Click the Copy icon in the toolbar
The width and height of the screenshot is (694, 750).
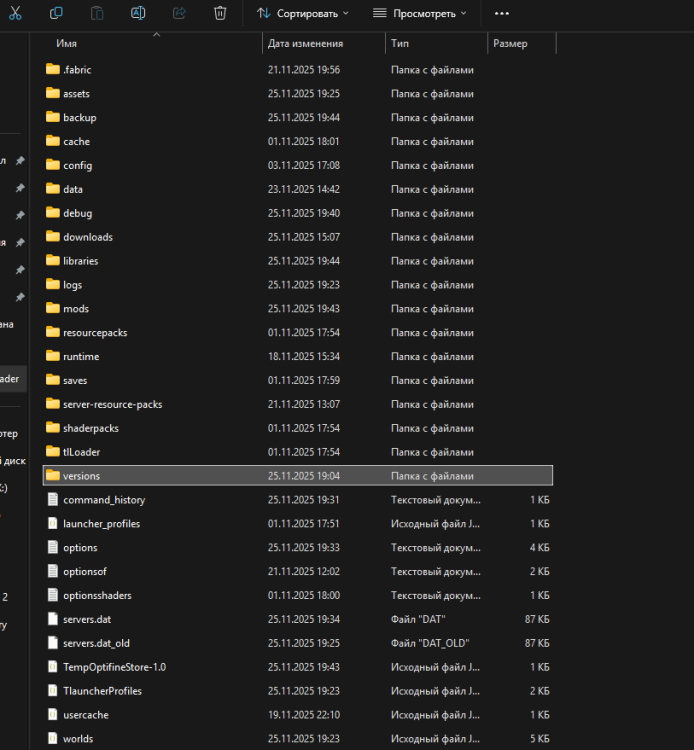56,13
